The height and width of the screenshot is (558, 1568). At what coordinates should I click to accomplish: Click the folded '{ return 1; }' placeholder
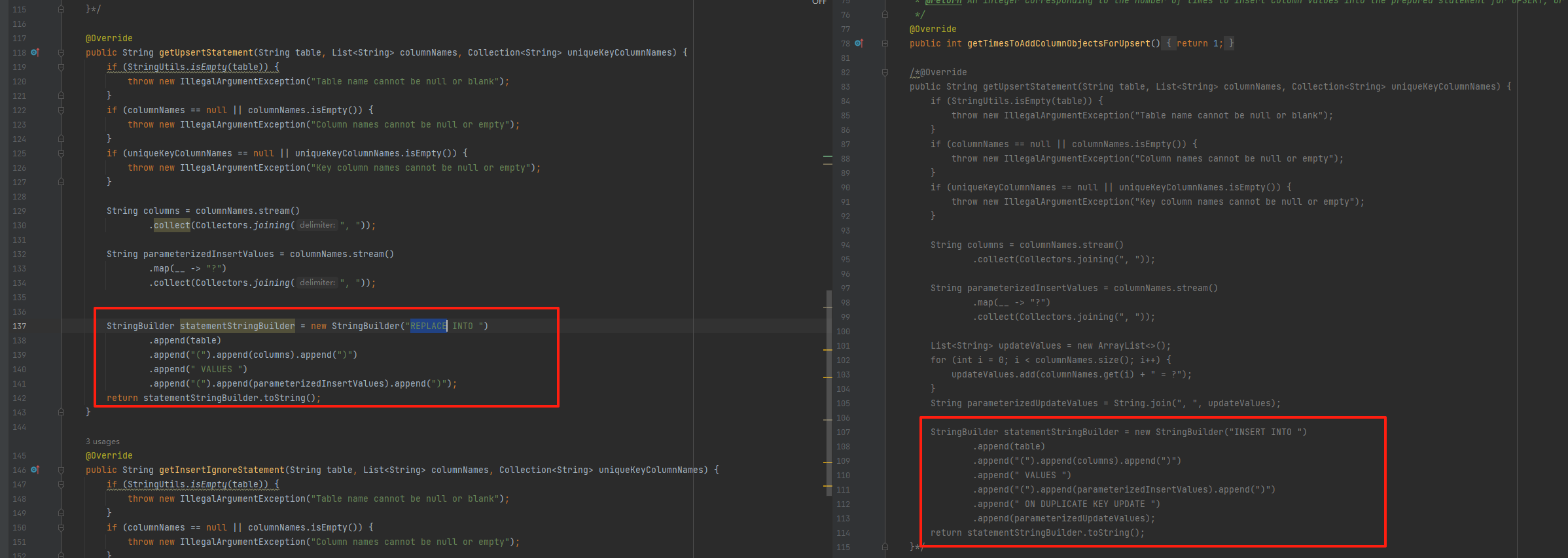pyautogui.click(x=1198, y=43)
